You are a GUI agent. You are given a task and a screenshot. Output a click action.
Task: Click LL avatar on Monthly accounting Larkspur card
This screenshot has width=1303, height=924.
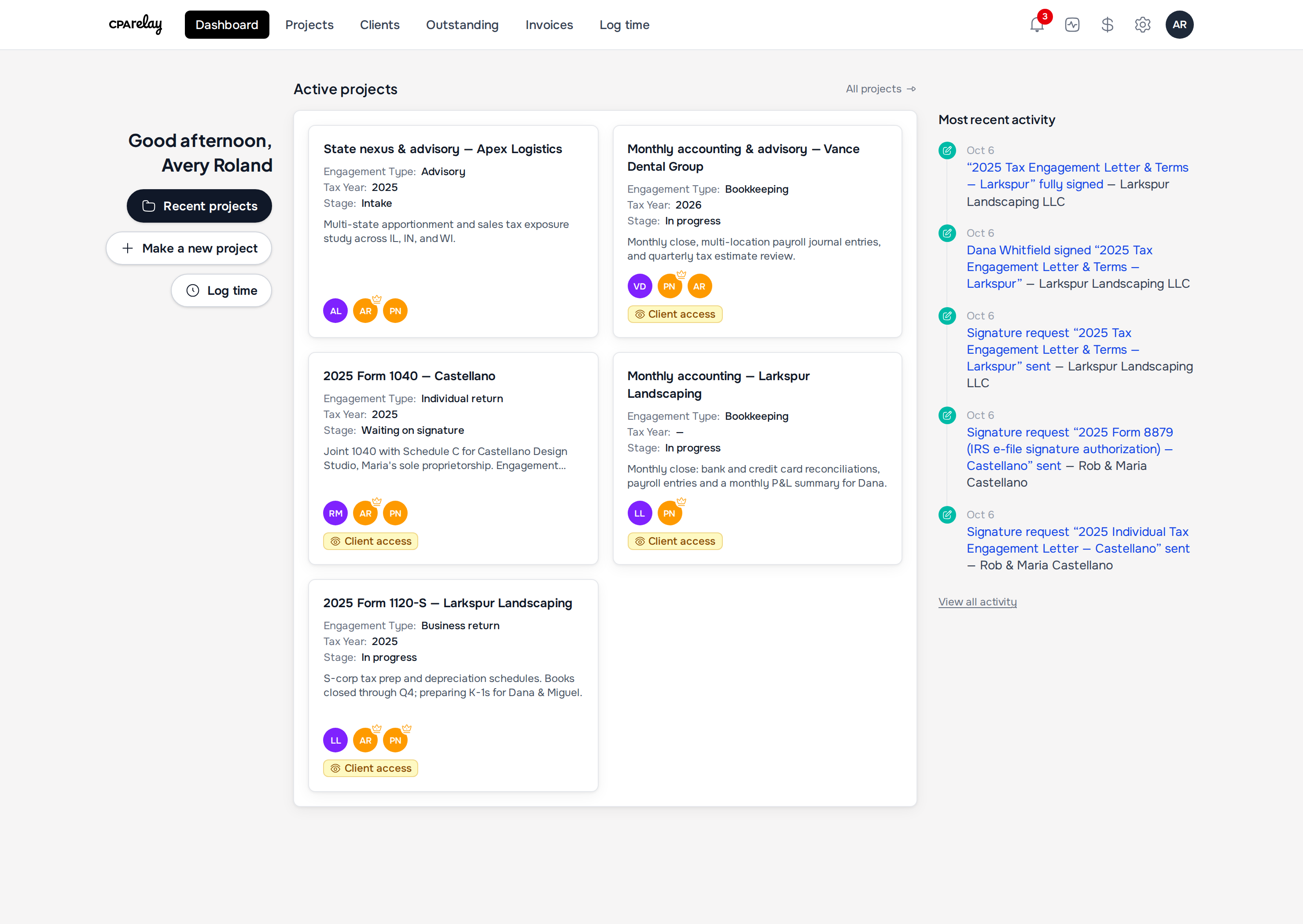pyautogui.click(x=639, y=513)
